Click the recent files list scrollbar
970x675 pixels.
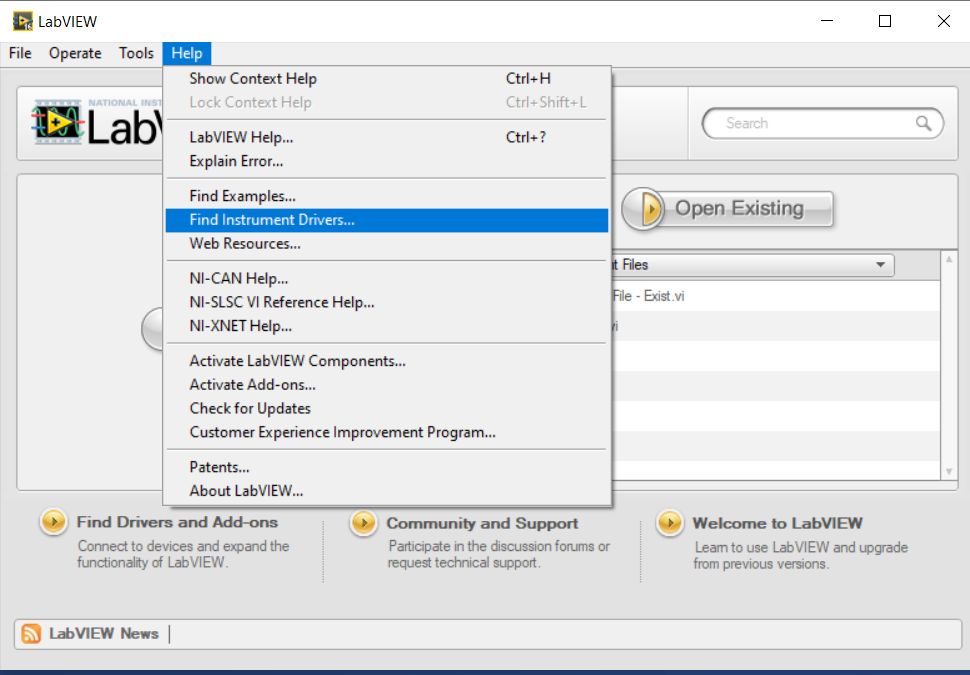(x=948, y=370)
